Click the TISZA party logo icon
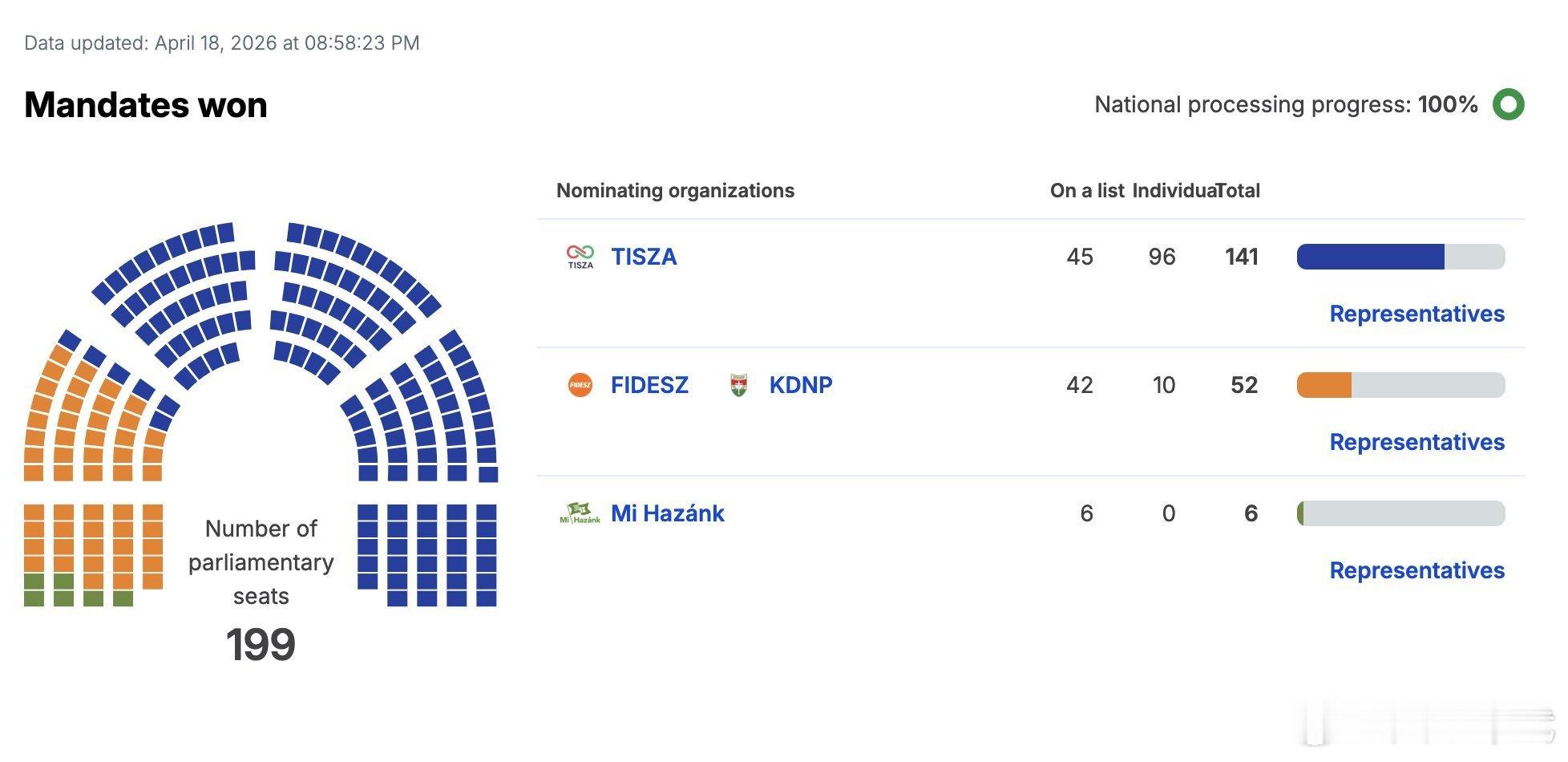 [x=580, y=257]
